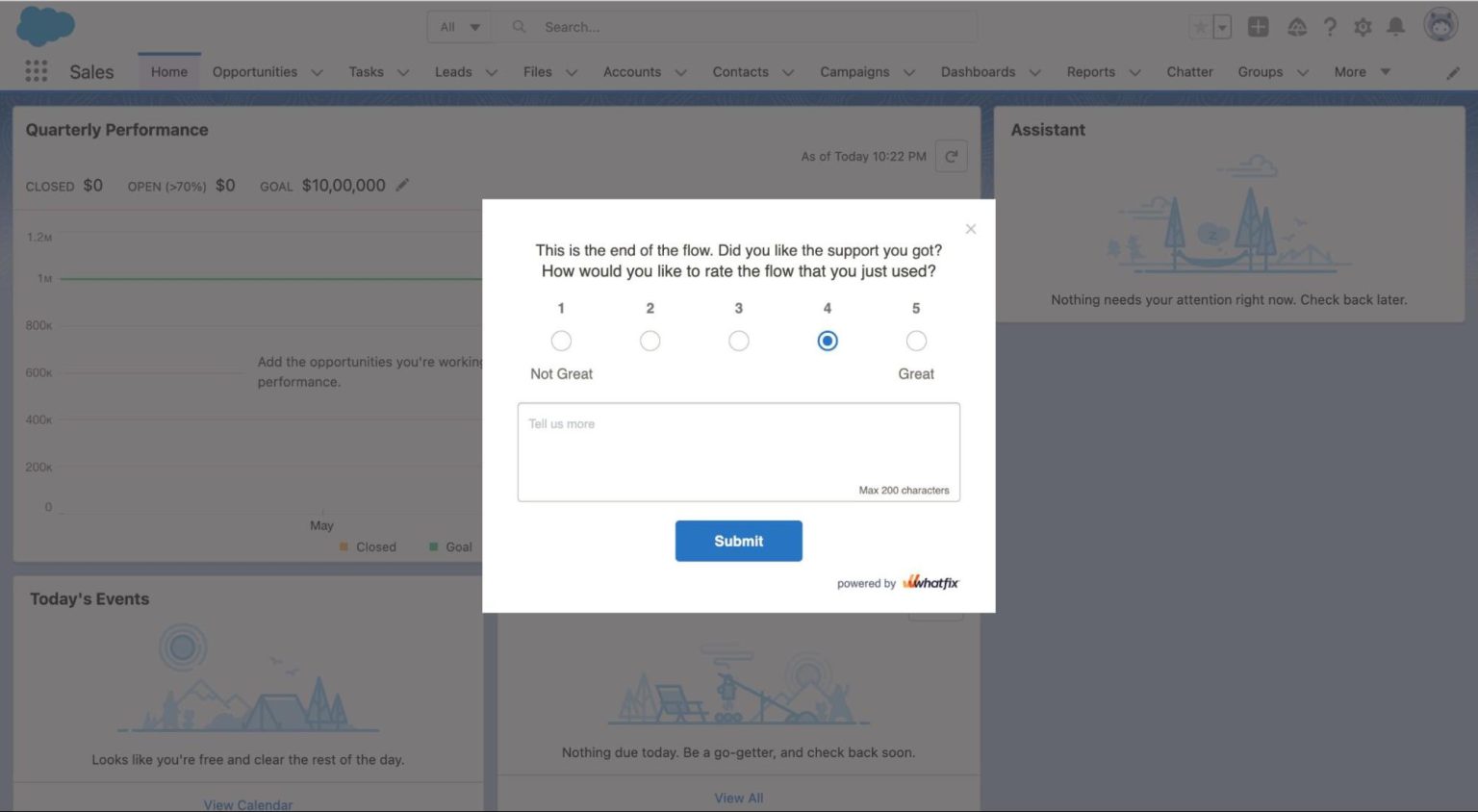Open the Salesforce Help question mark icon
1478x812 pixels.
(x=1330, y=26)
